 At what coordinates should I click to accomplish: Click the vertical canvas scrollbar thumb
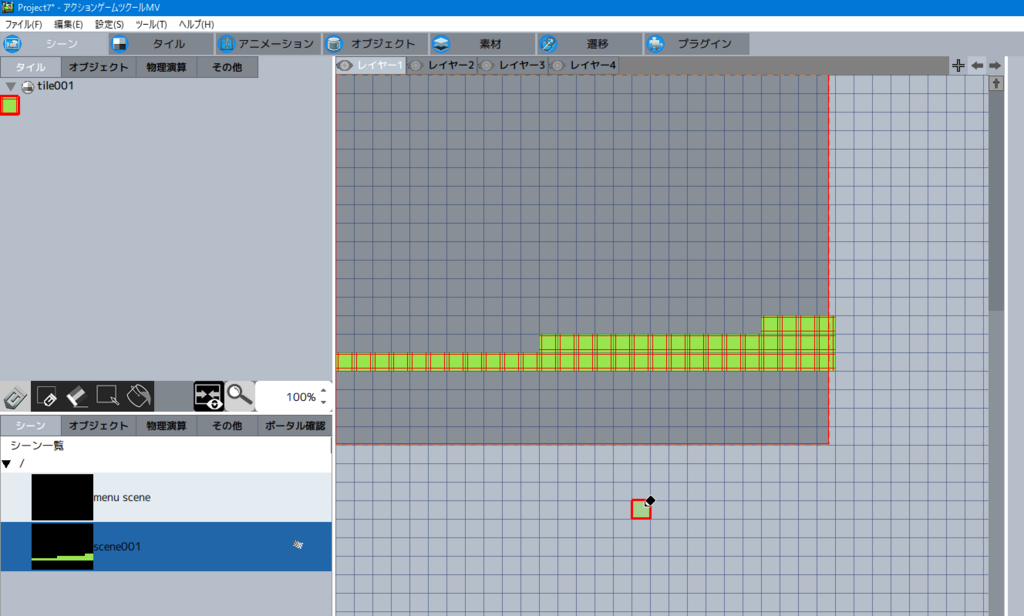[x=996, y=201]
